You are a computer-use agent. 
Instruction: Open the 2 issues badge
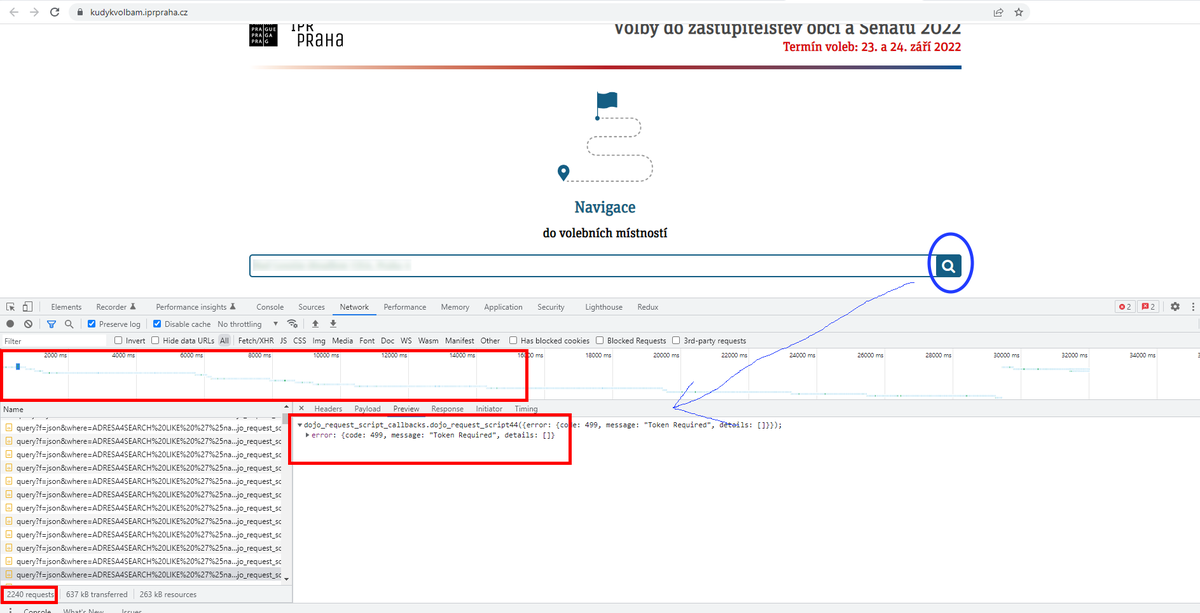tap(1124, 307)
